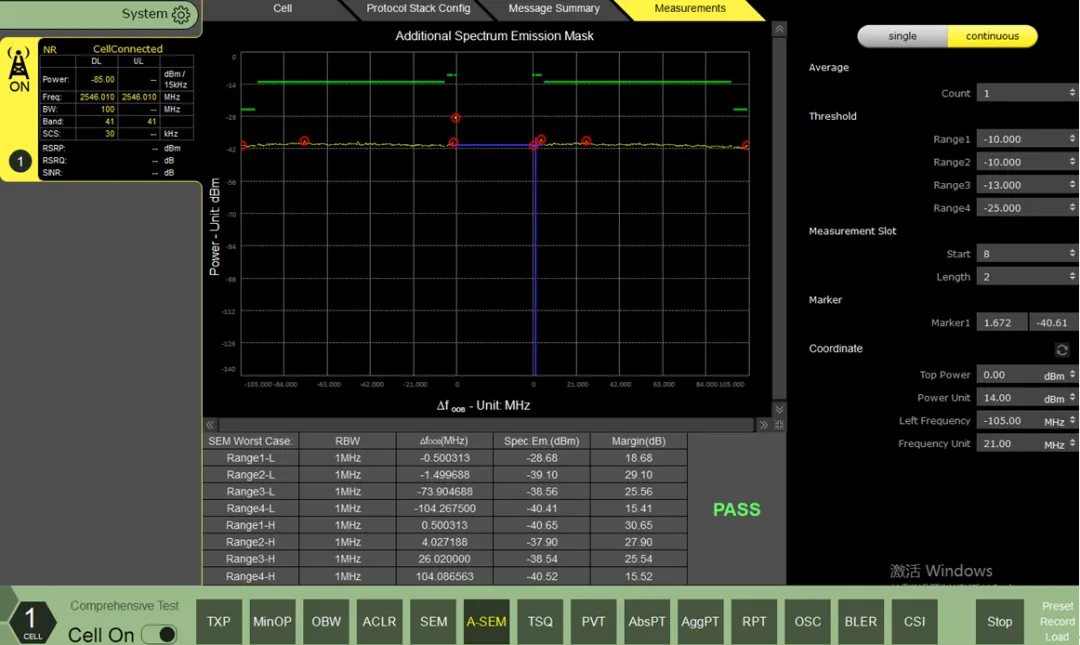This screenshot has height=645, width=1080.
Task: Select the Range4-H table row
Action: pyautogui.click(x=445, y=576)
